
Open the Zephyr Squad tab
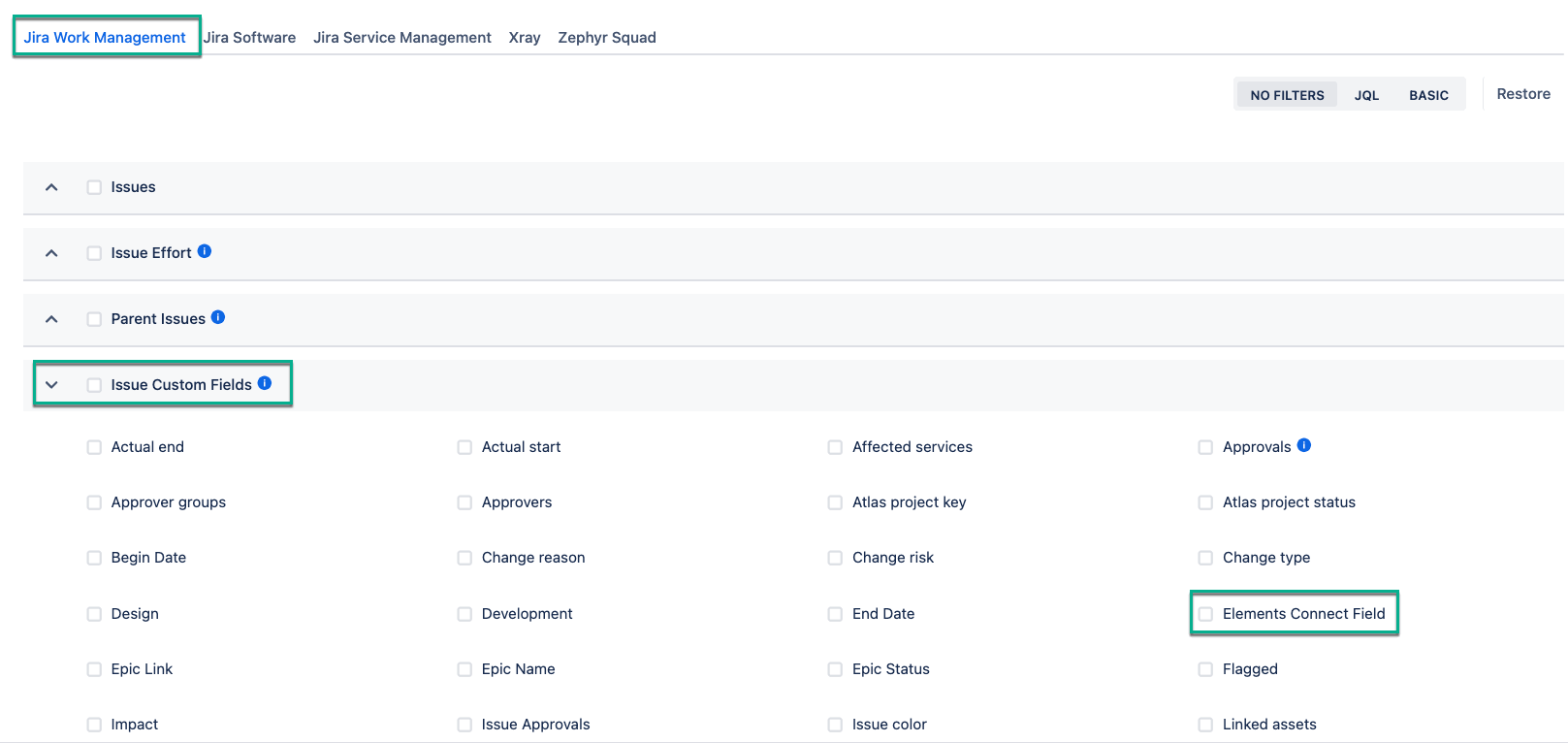point(607,38)
